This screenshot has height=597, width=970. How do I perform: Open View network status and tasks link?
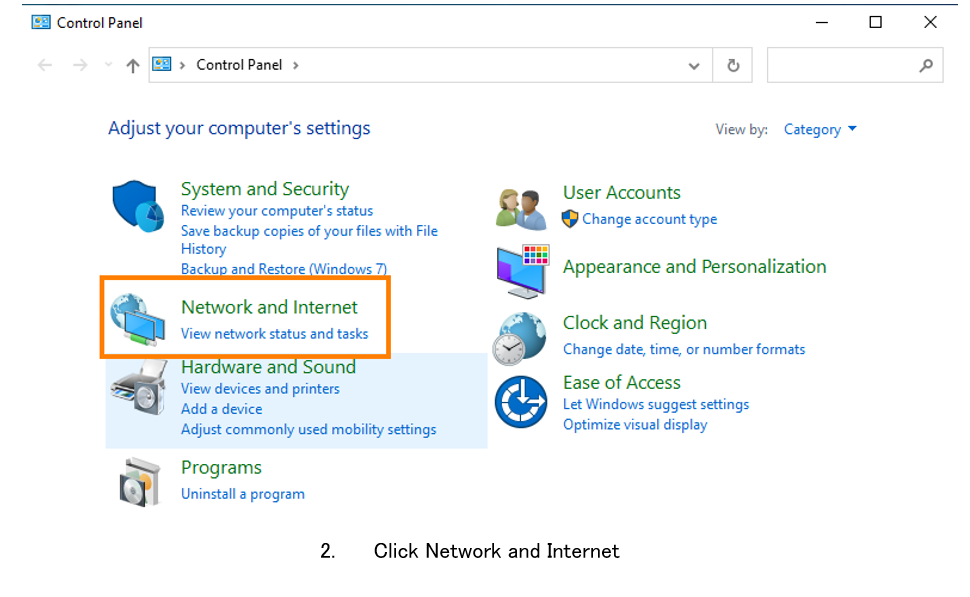(274, 334)
